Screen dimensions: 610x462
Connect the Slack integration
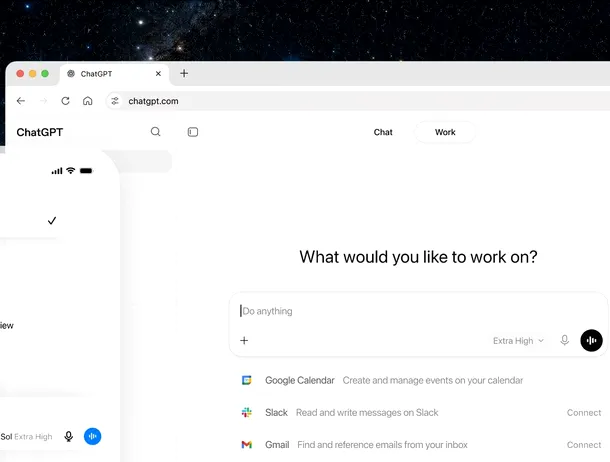(584, 413)
